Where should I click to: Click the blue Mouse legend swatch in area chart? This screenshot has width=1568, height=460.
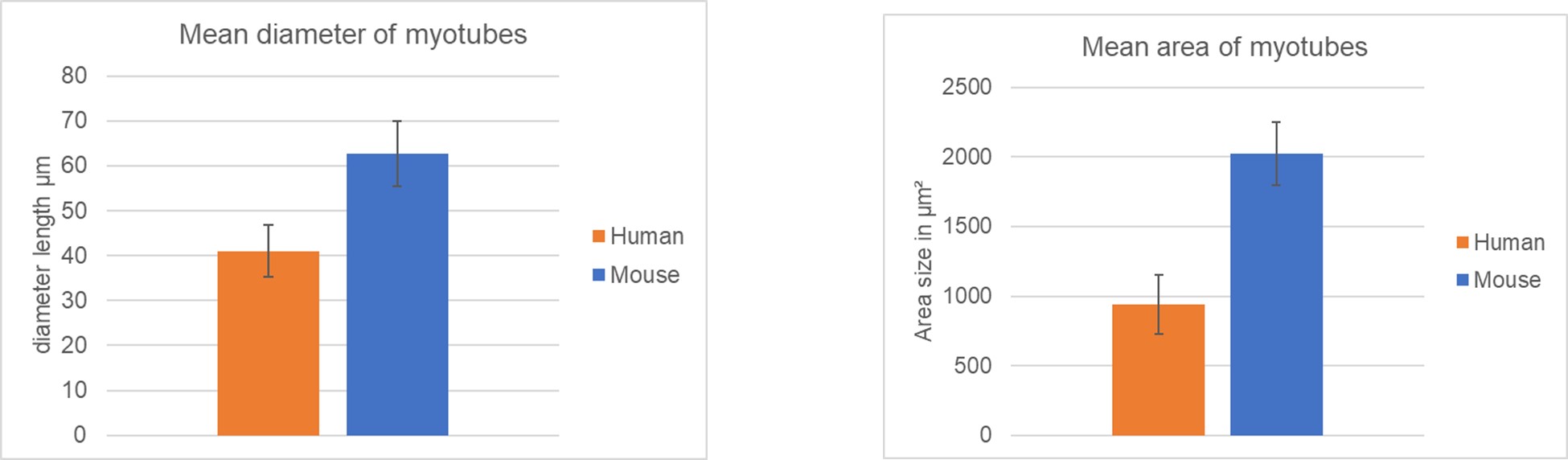1463,281
